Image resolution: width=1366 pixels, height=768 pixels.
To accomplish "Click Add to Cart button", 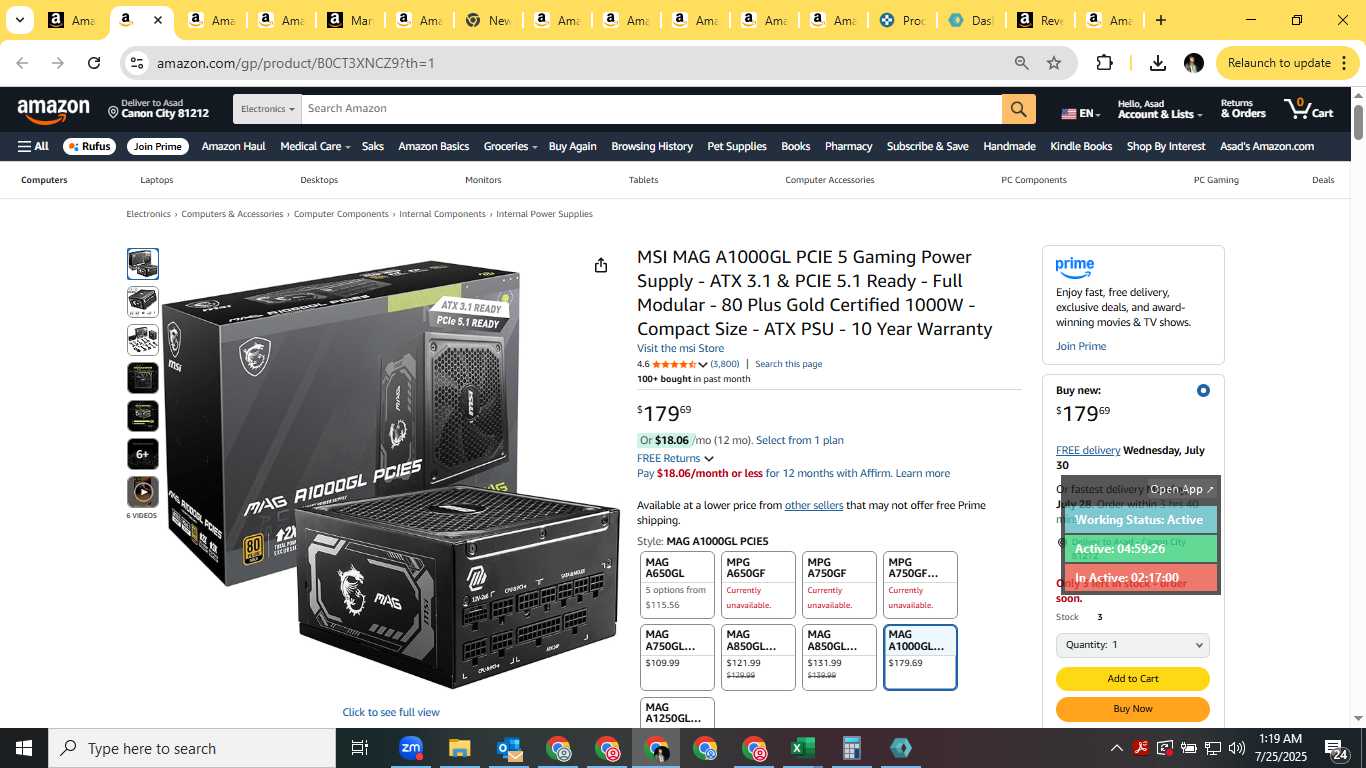I will tap(1132, 679).
